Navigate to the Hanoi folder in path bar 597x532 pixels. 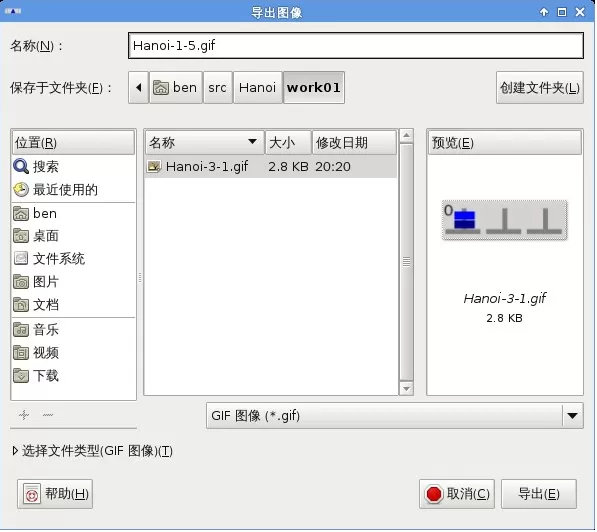coord(257,88)
